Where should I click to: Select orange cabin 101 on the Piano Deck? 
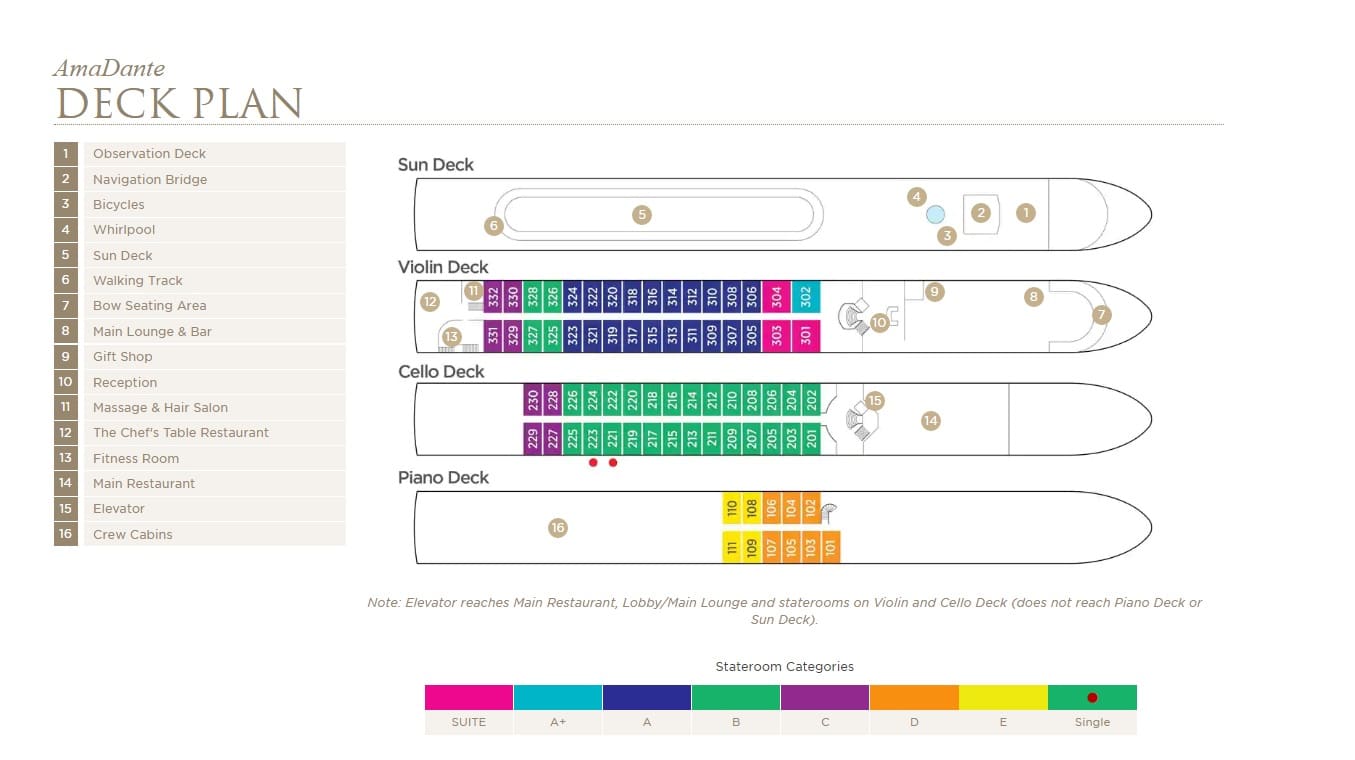pos(831,547)
